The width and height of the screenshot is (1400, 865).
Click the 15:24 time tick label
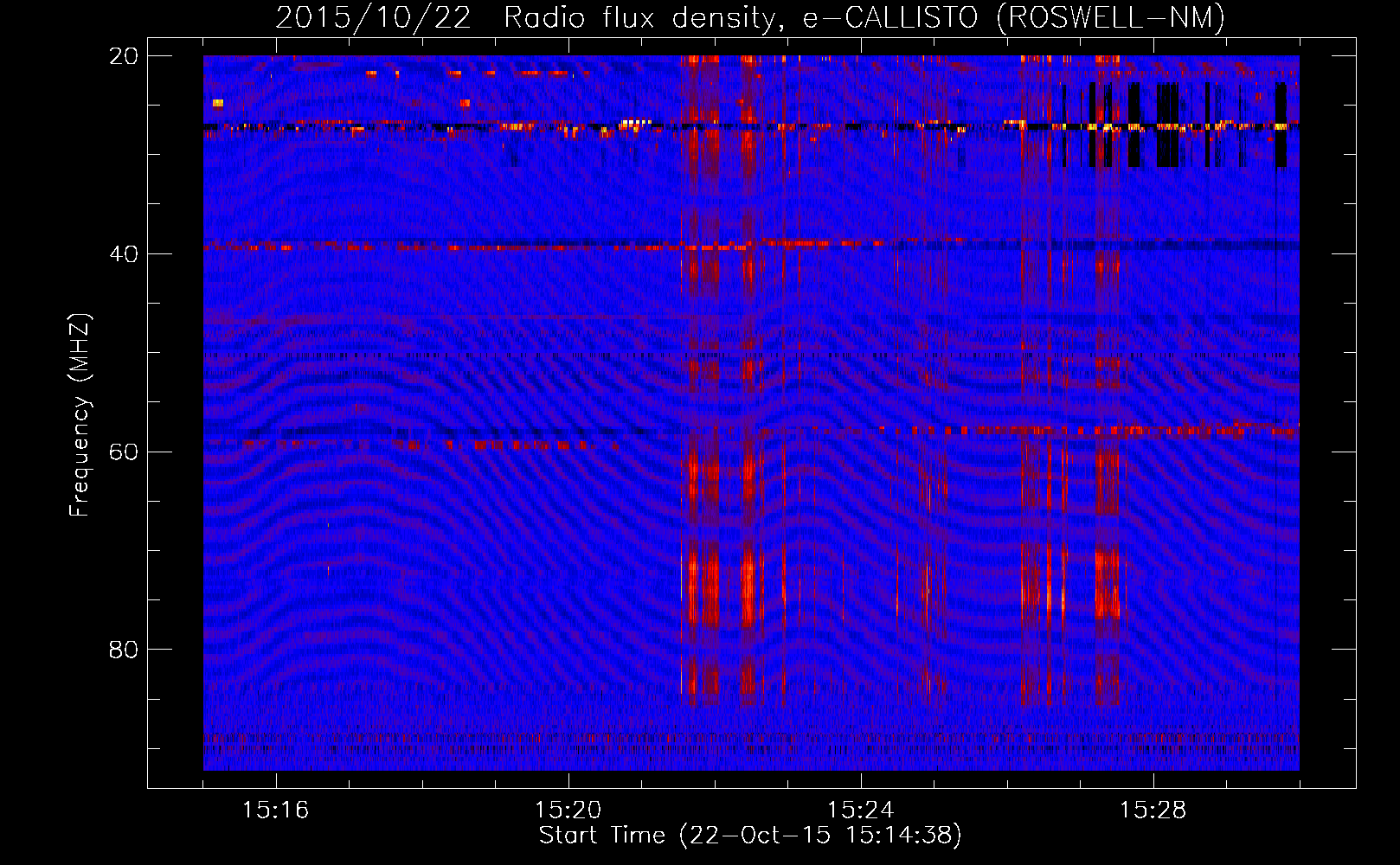[x=861, y=810]
